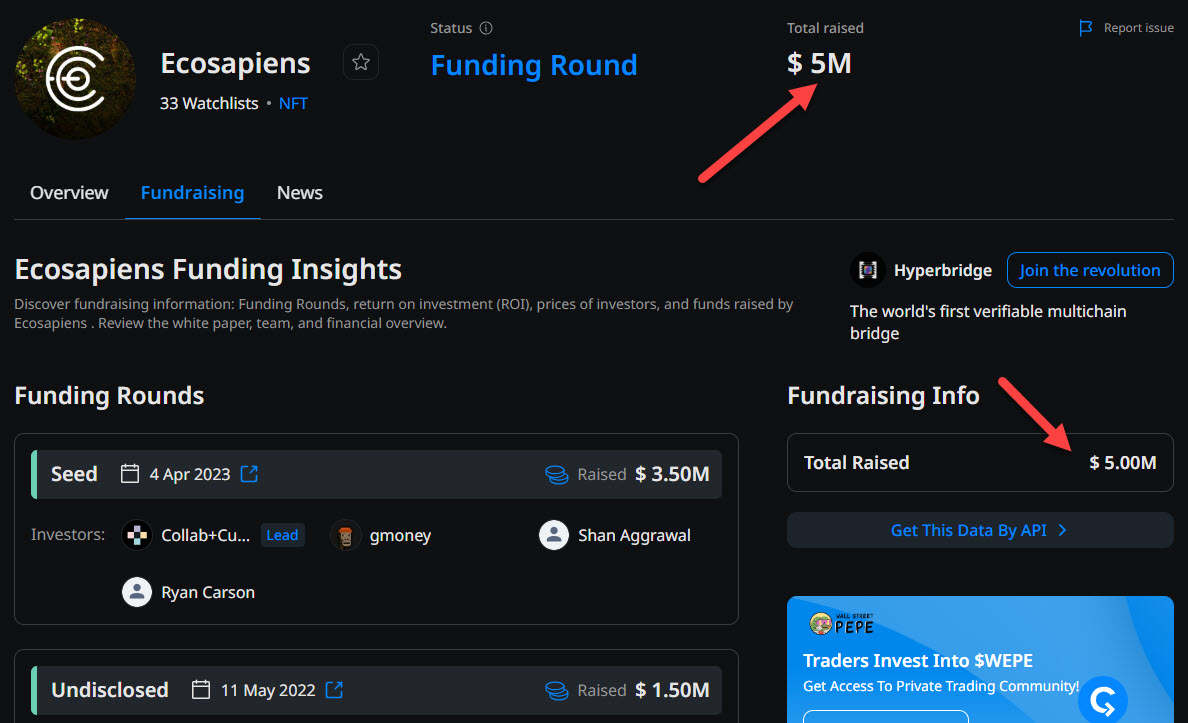
Task: Open the News tab
Action: coord(299,192)
